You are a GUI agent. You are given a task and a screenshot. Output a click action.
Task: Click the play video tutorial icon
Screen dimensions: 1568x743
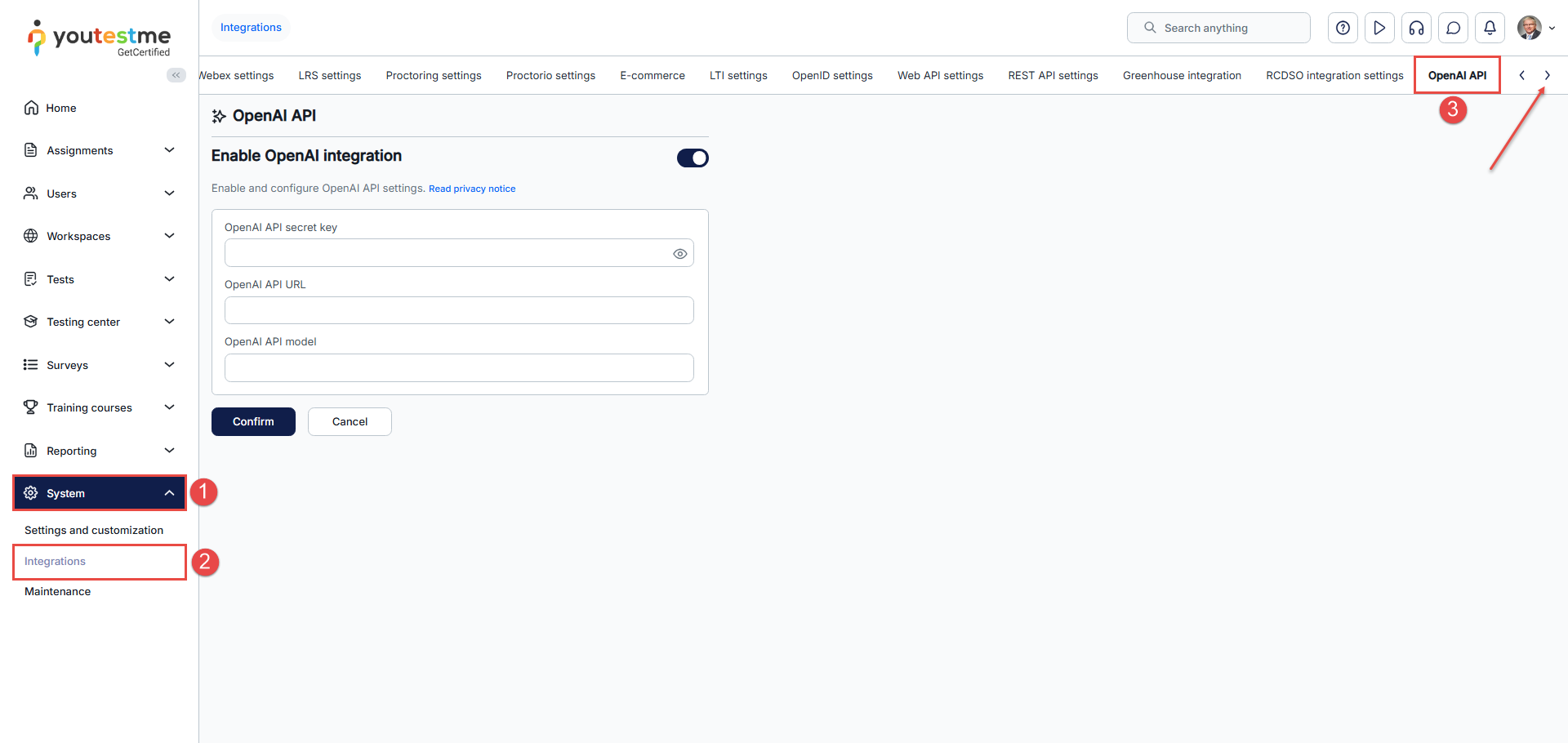pos(1379,28)
